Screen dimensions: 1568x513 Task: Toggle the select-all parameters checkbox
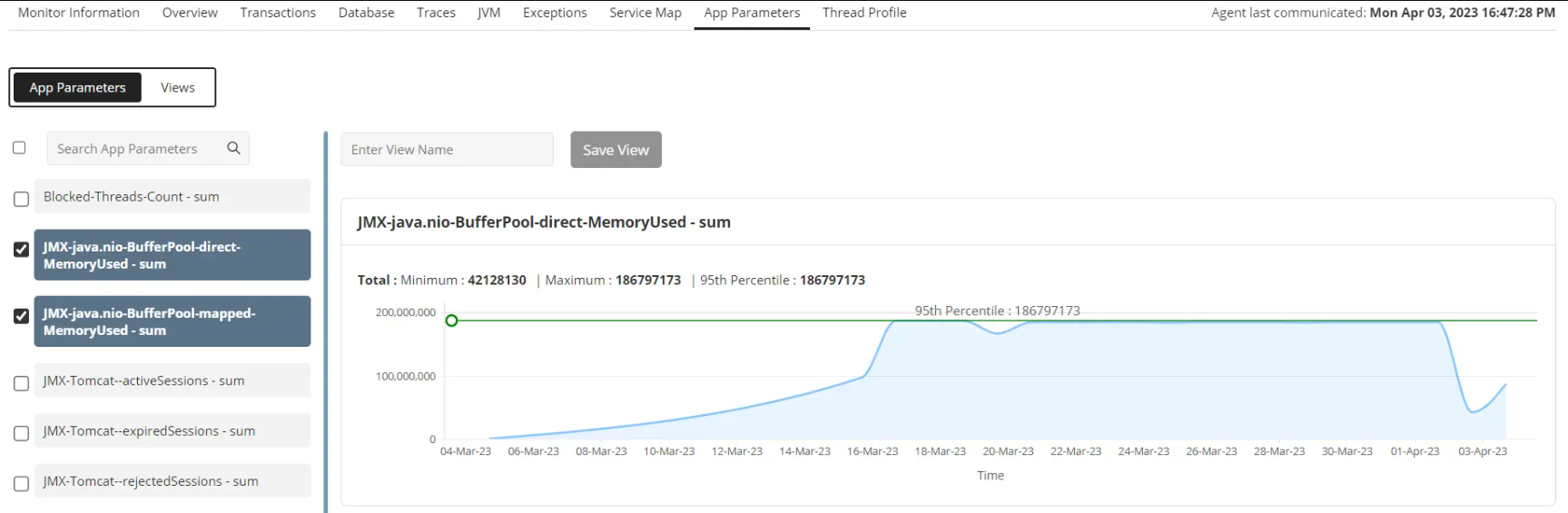coord(19,147)
